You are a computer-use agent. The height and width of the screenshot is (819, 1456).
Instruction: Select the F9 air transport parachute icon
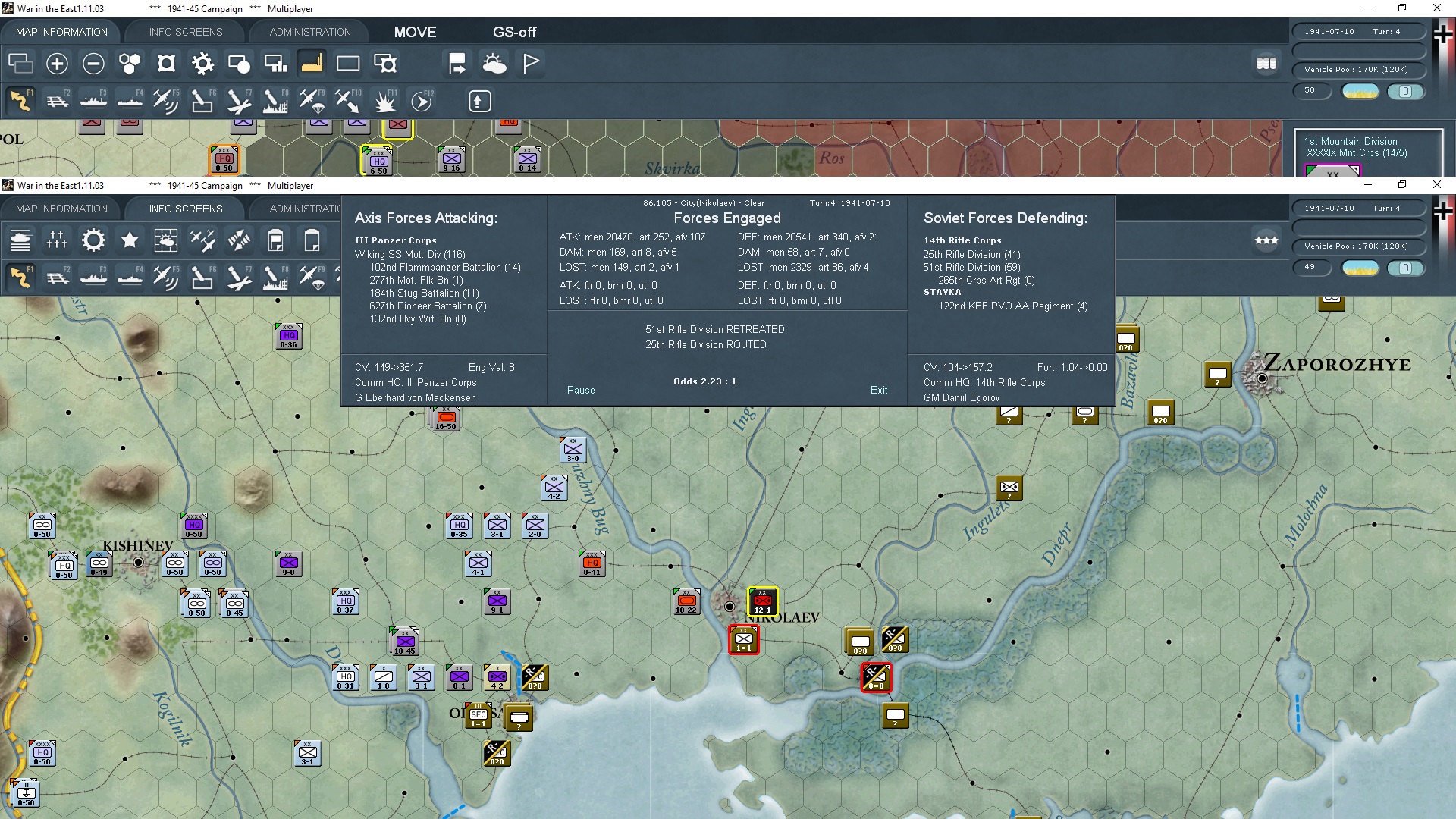point(312,101)
